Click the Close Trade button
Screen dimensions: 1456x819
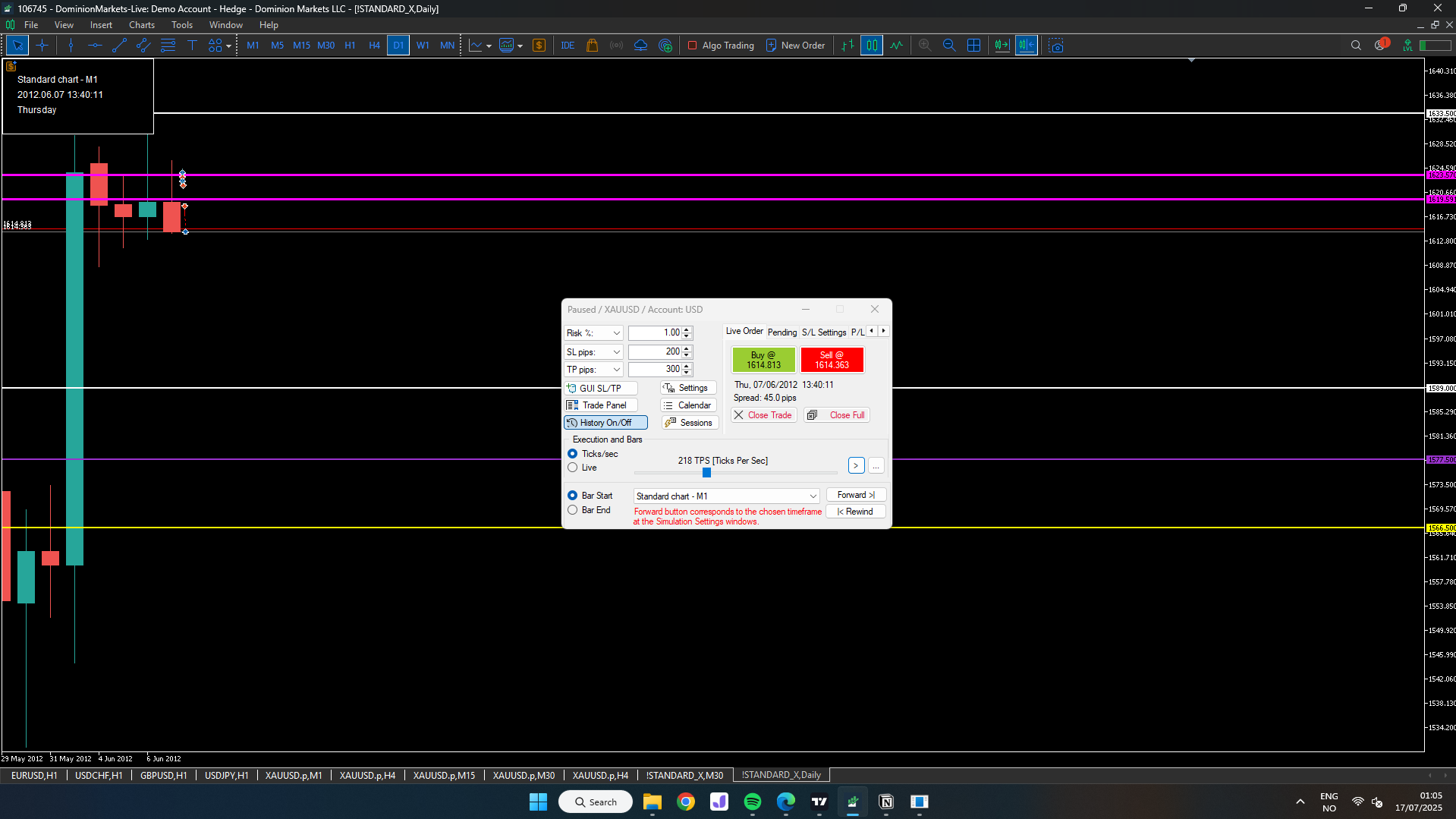(x=763, y=415)
